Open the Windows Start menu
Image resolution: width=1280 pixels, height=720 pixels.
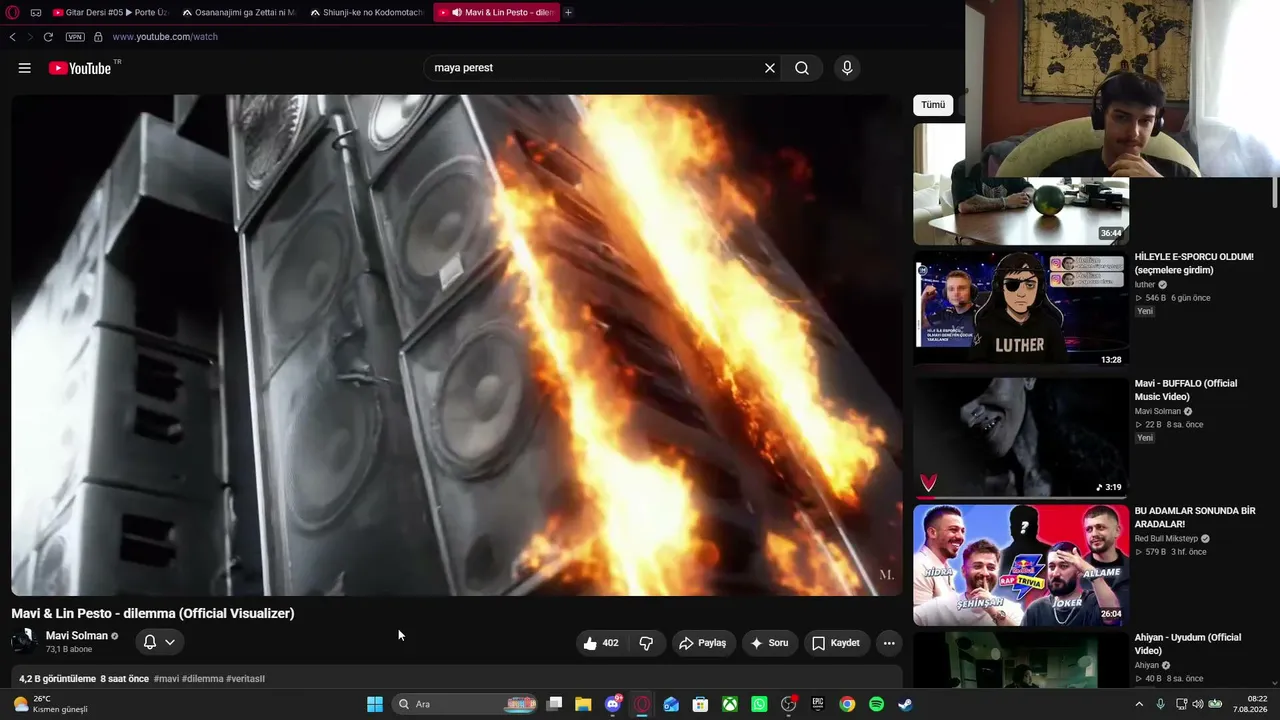click(375, 704)
